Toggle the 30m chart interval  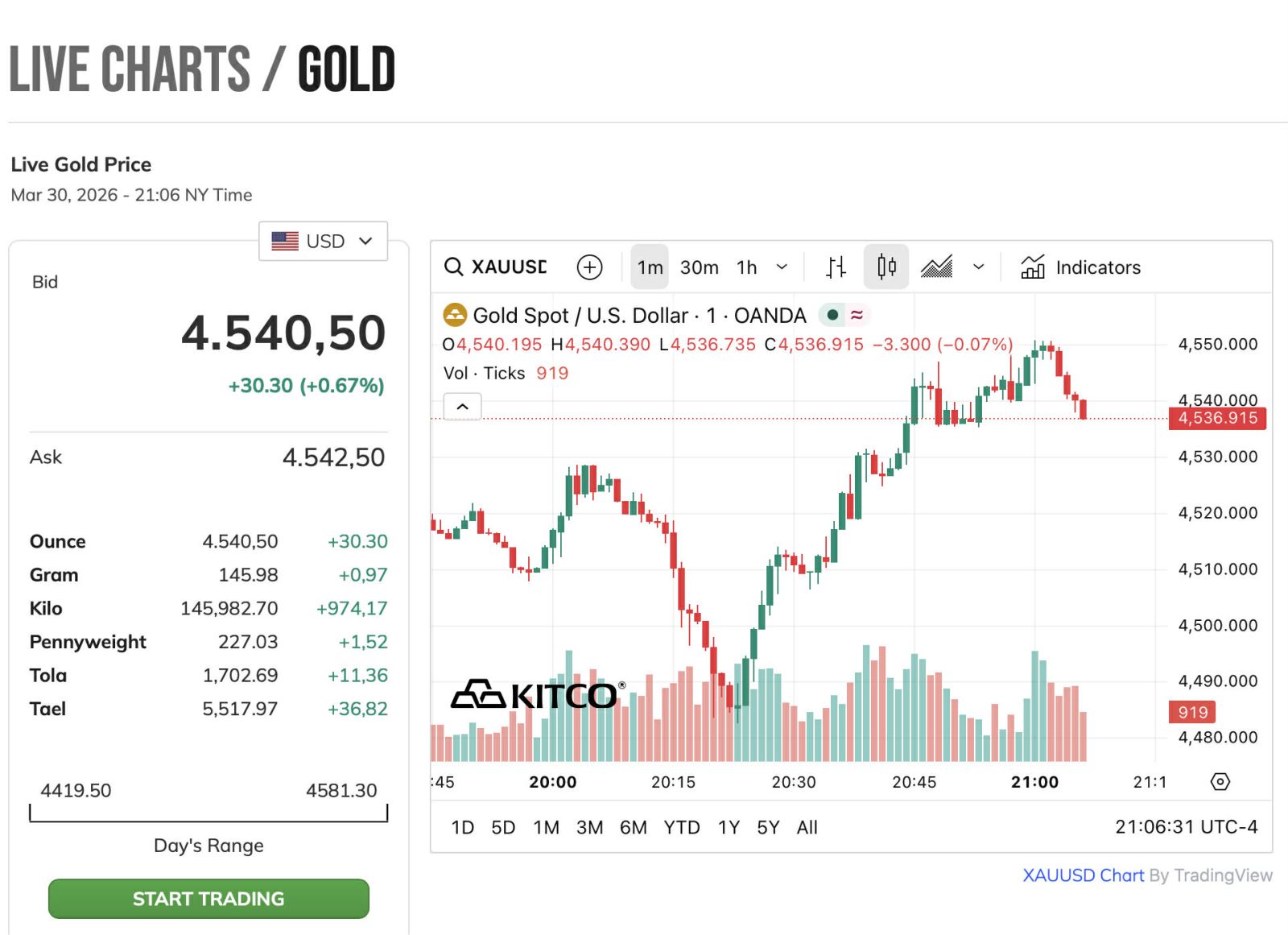699,267
